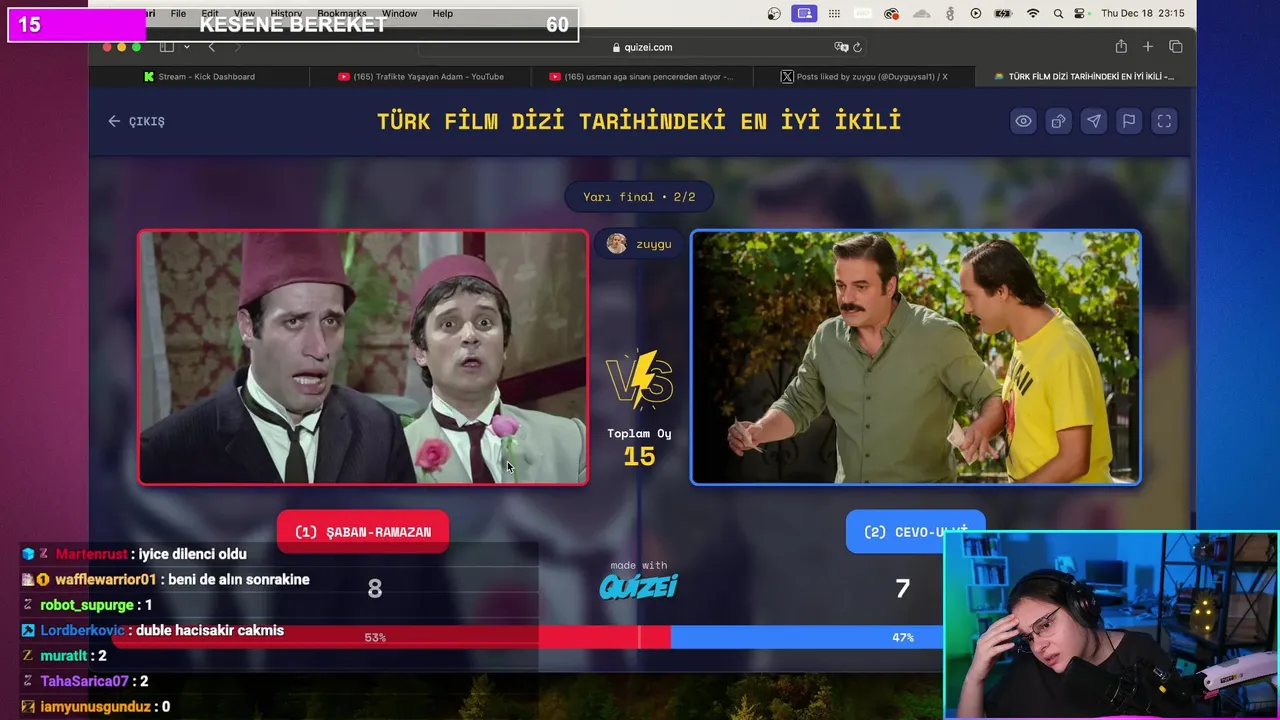Screen dimensions: 1280x720
Task: Click the Yarı final • 2/2 label
Action: [639, 197]
